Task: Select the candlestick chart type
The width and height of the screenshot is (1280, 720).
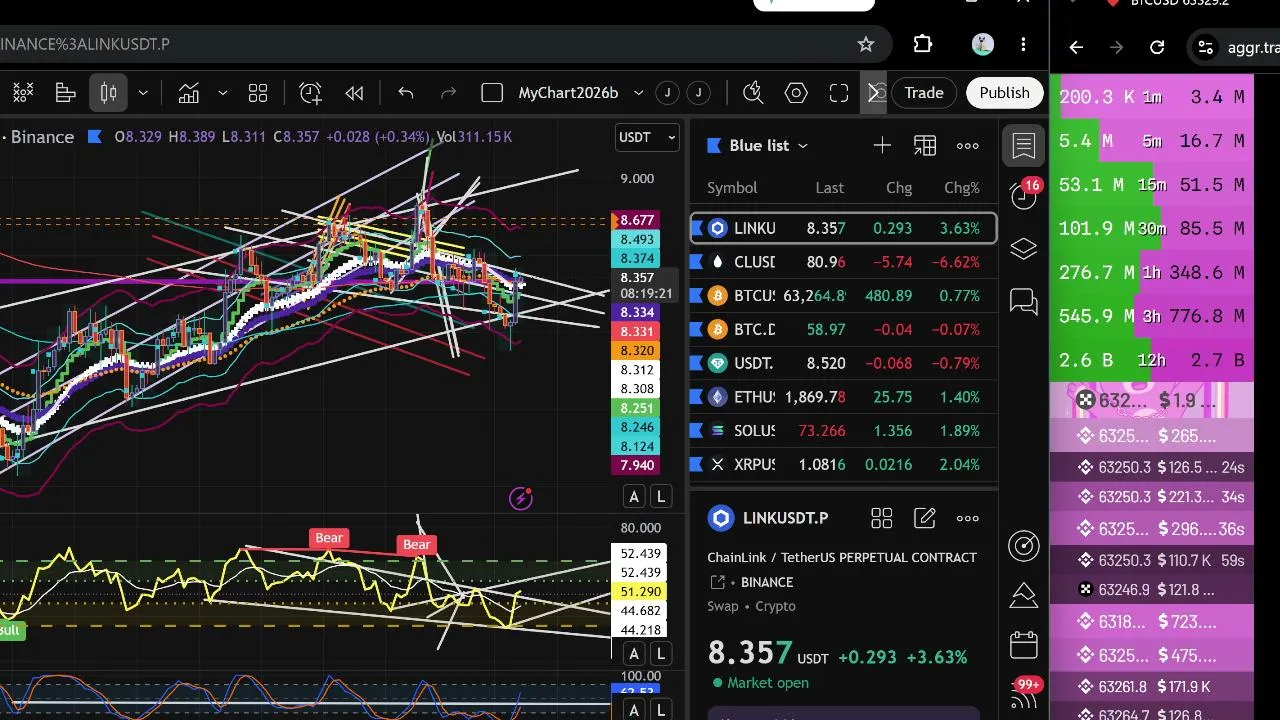Action: coord(109,93)
